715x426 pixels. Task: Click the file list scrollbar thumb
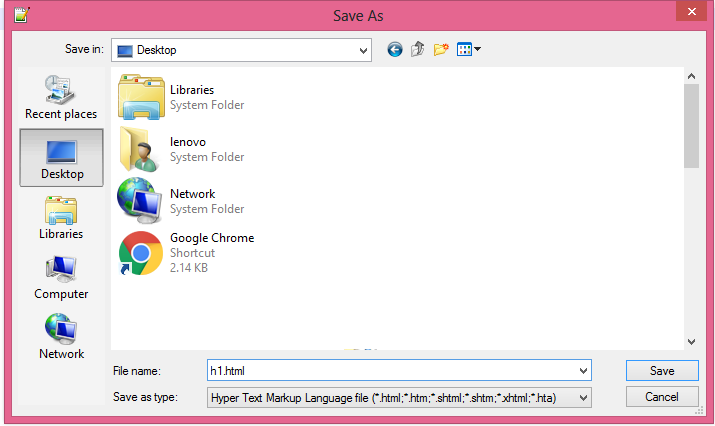click(x=691, y=126)
